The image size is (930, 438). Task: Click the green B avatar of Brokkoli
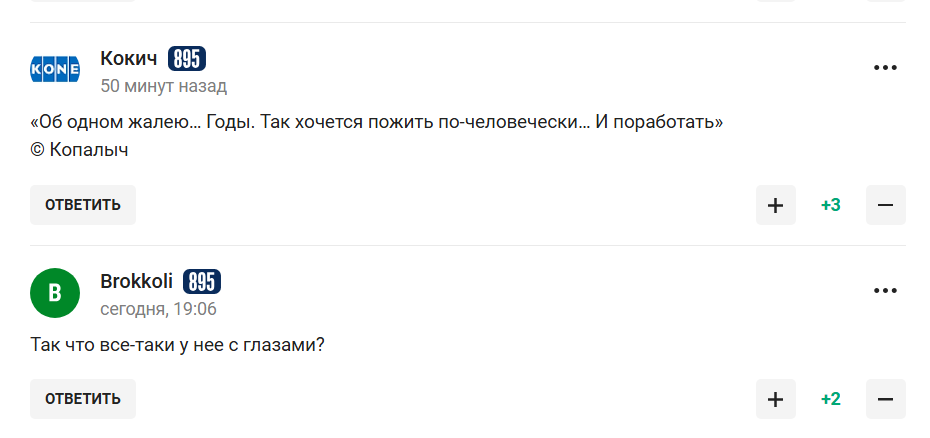pyautogui.click(x=55, y=292)
